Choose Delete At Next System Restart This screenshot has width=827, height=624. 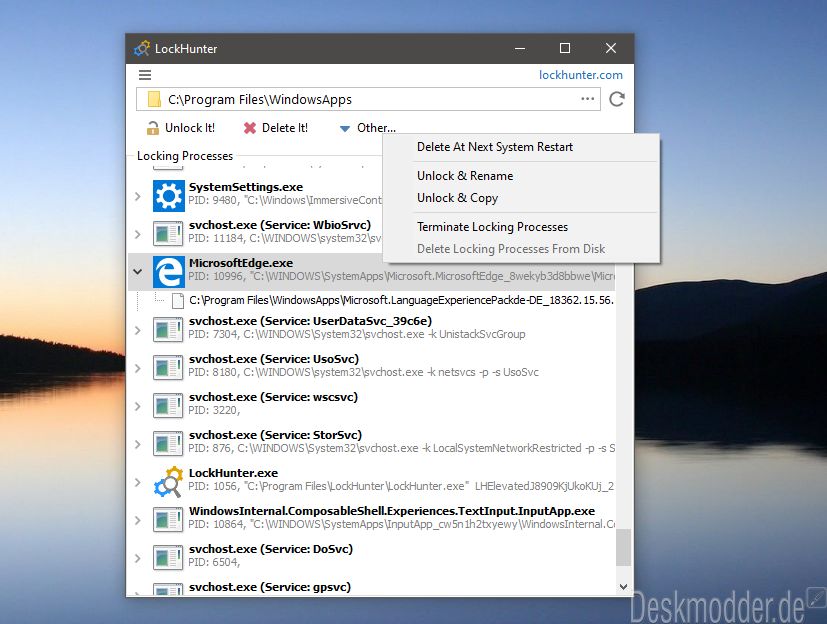(521, 147)
